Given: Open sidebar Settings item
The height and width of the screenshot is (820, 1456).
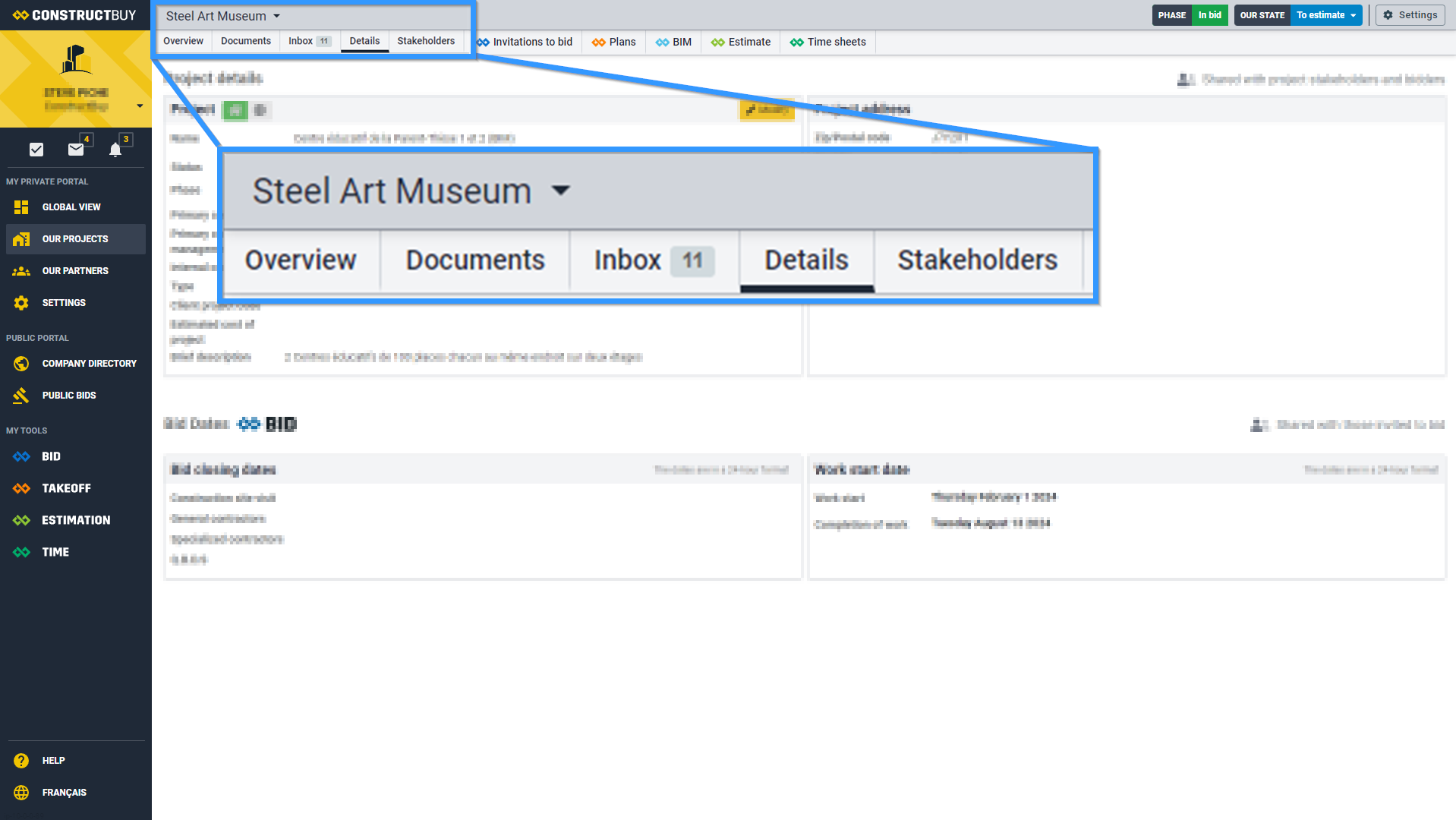Looking at the screenshot, I should [x=75, y=303].
